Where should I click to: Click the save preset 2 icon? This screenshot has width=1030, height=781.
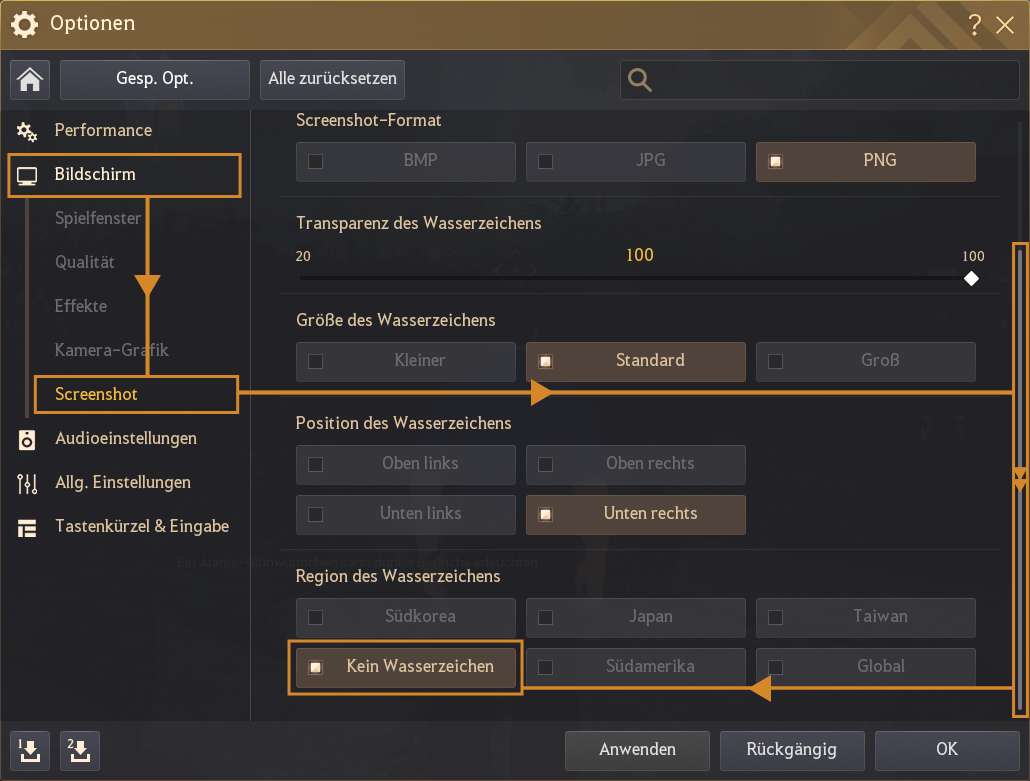pos(79,750)
